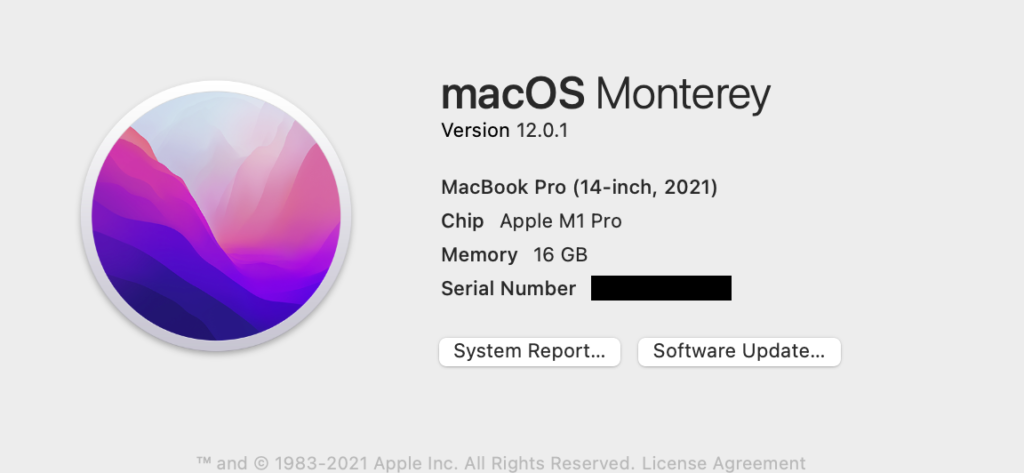Click the macOS Monterey circular logo
The width and height of the screenshot is (1024, 473).
[216, 216]
